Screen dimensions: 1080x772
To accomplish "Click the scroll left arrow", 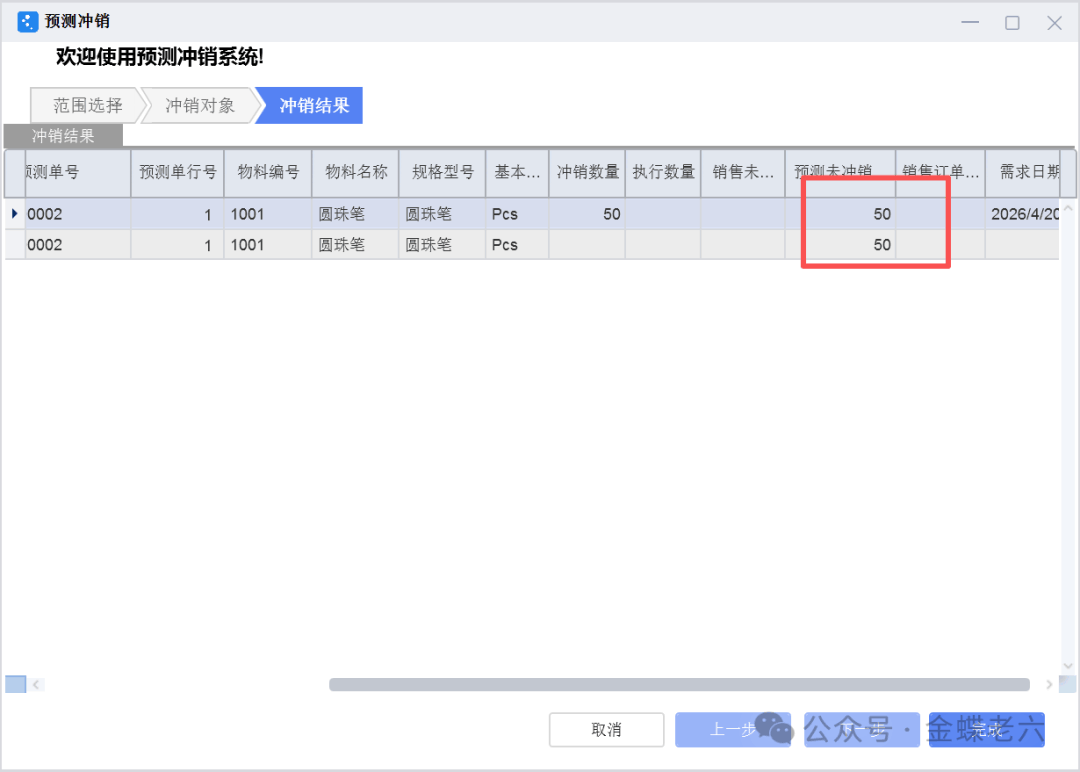I will 37,685.
